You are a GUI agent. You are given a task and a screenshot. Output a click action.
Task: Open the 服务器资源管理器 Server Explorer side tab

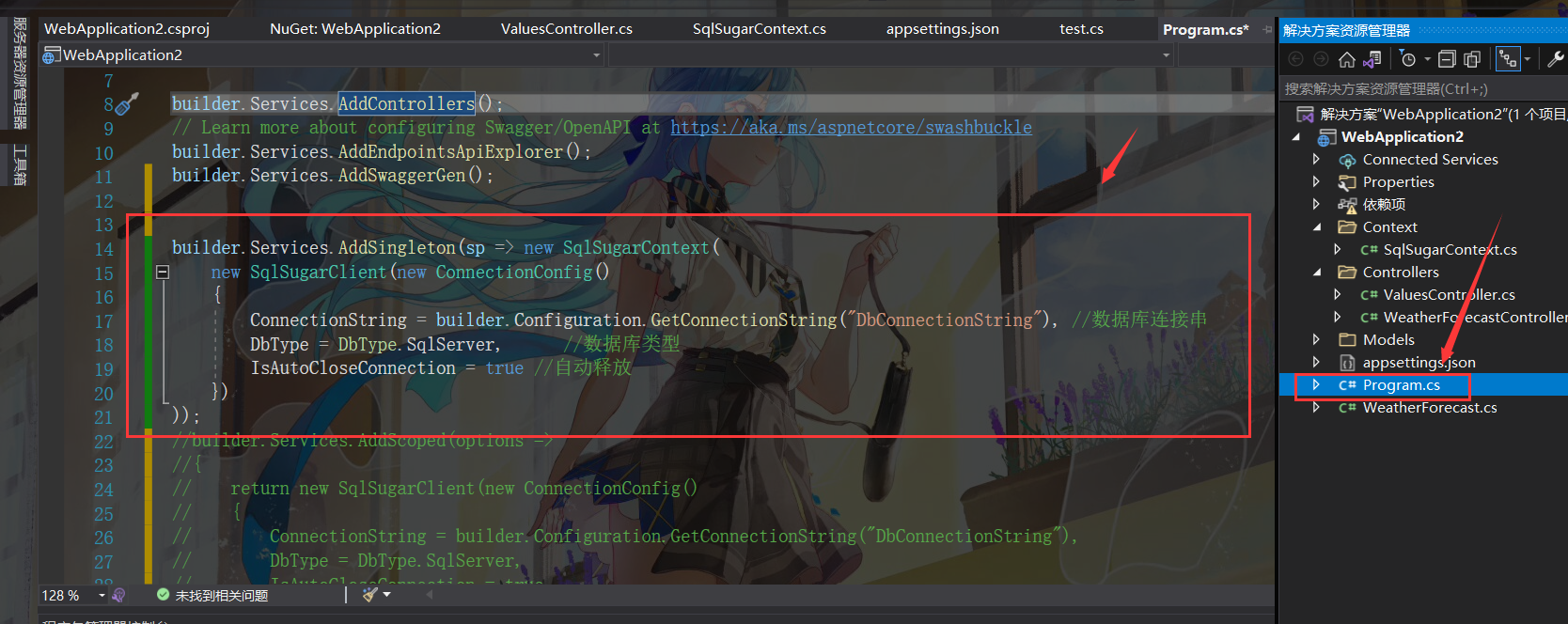pos(19,73)
